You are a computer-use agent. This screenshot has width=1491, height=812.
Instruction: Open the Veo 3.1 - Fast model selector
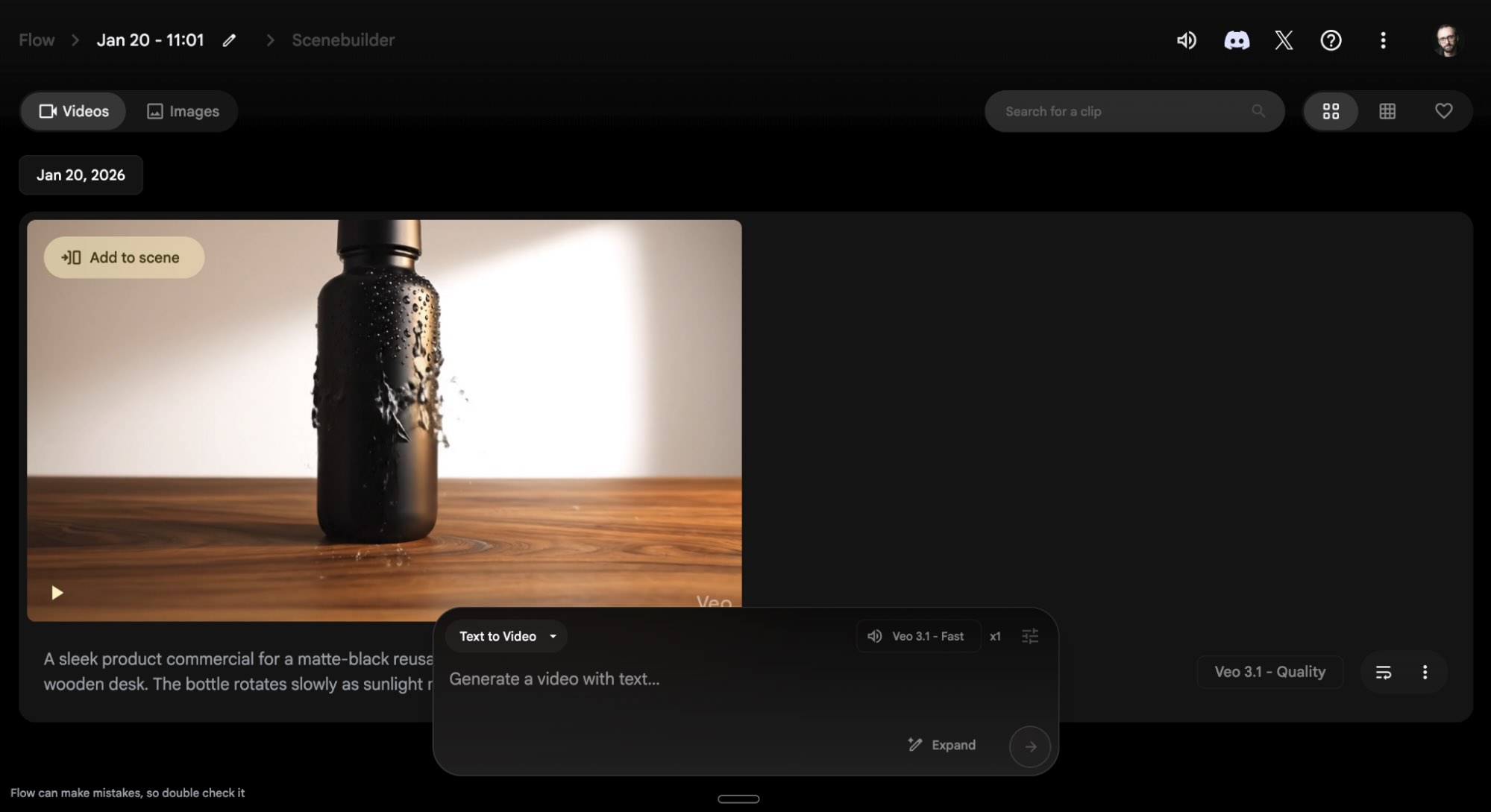click(918, 636)
